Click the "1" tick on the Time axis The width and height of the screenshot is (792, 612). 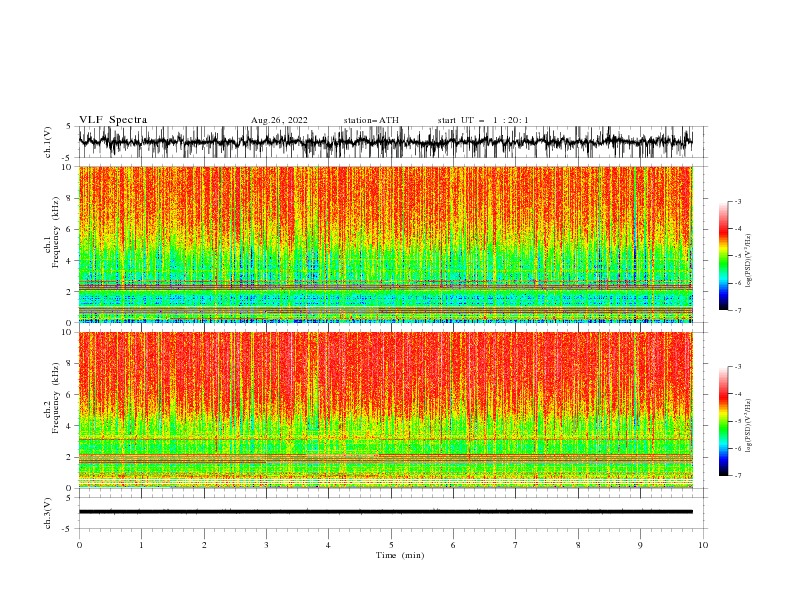[141, 545]
